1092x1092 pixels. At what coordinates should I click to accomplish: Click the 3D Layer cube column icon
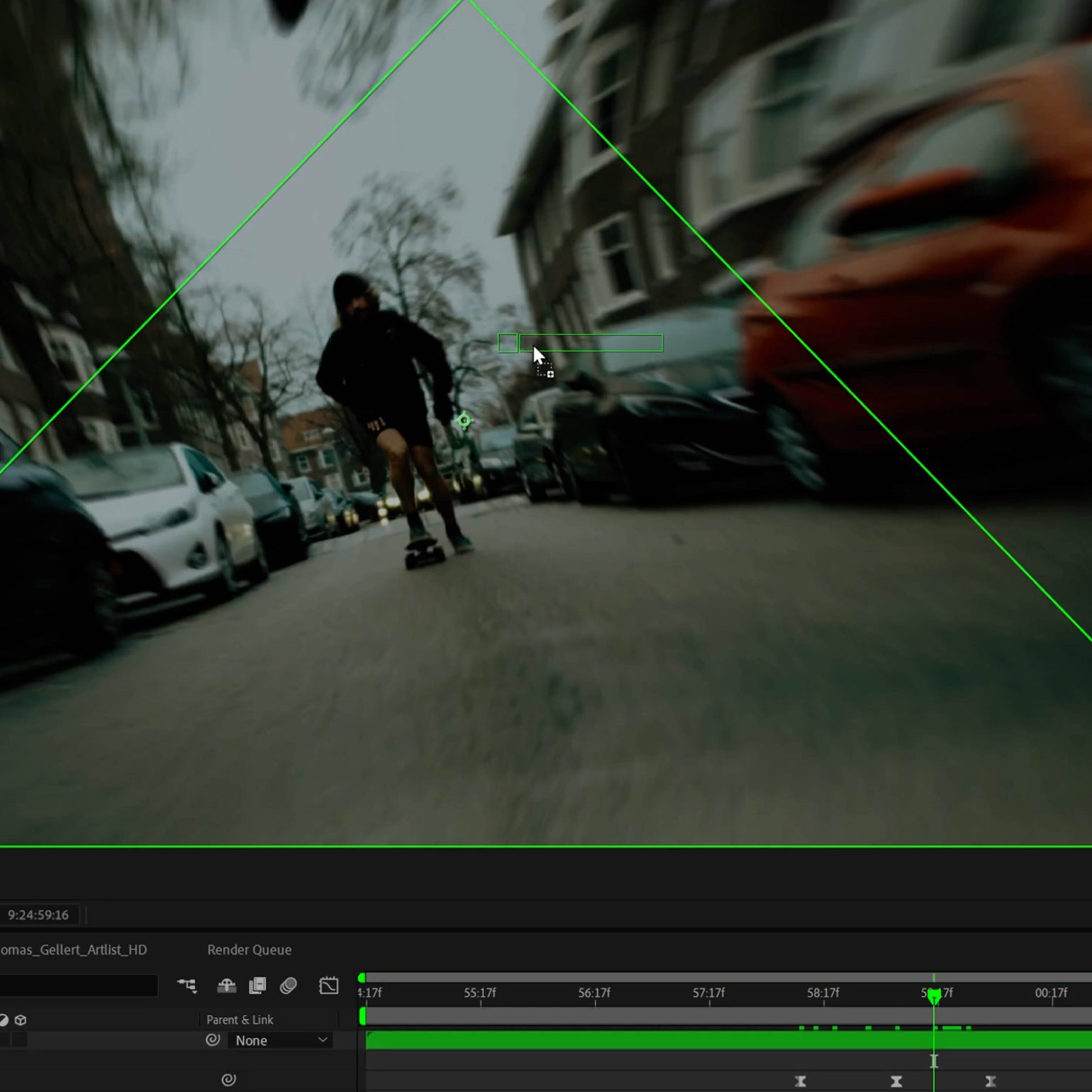[x=21, y=1020]
